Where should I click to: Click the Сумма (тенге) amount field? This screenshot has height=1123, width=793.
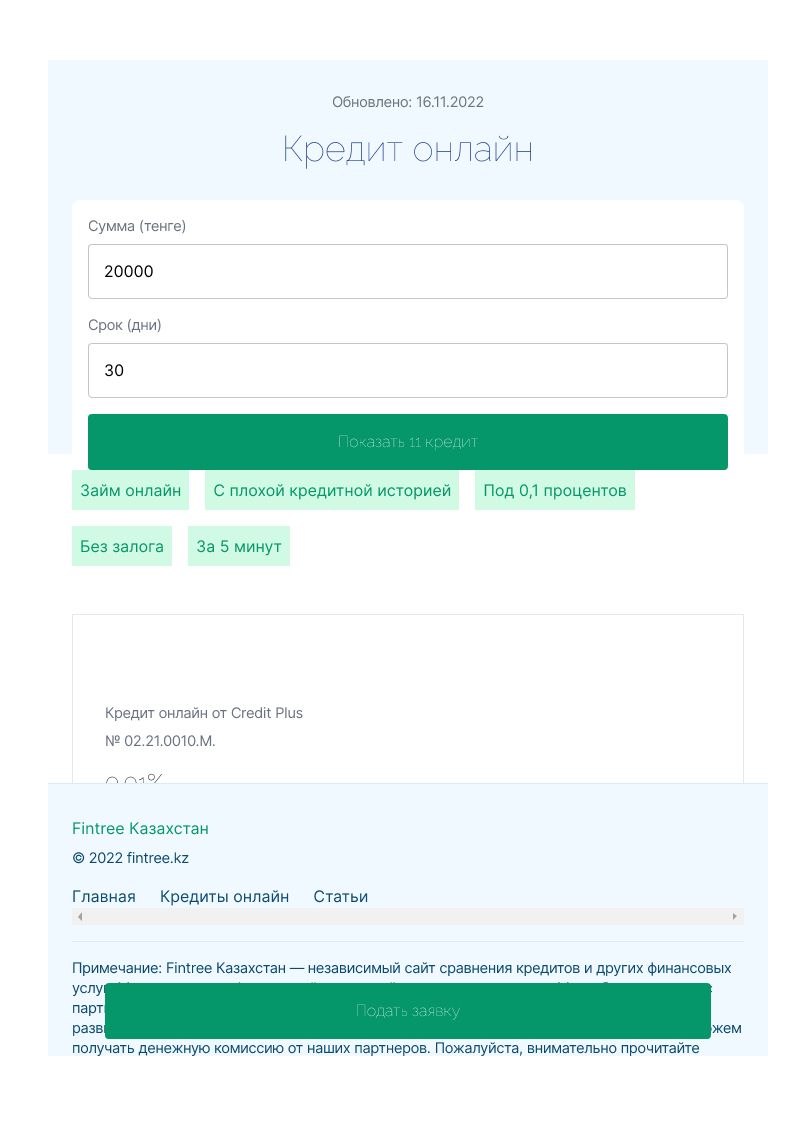pos(407,271)
